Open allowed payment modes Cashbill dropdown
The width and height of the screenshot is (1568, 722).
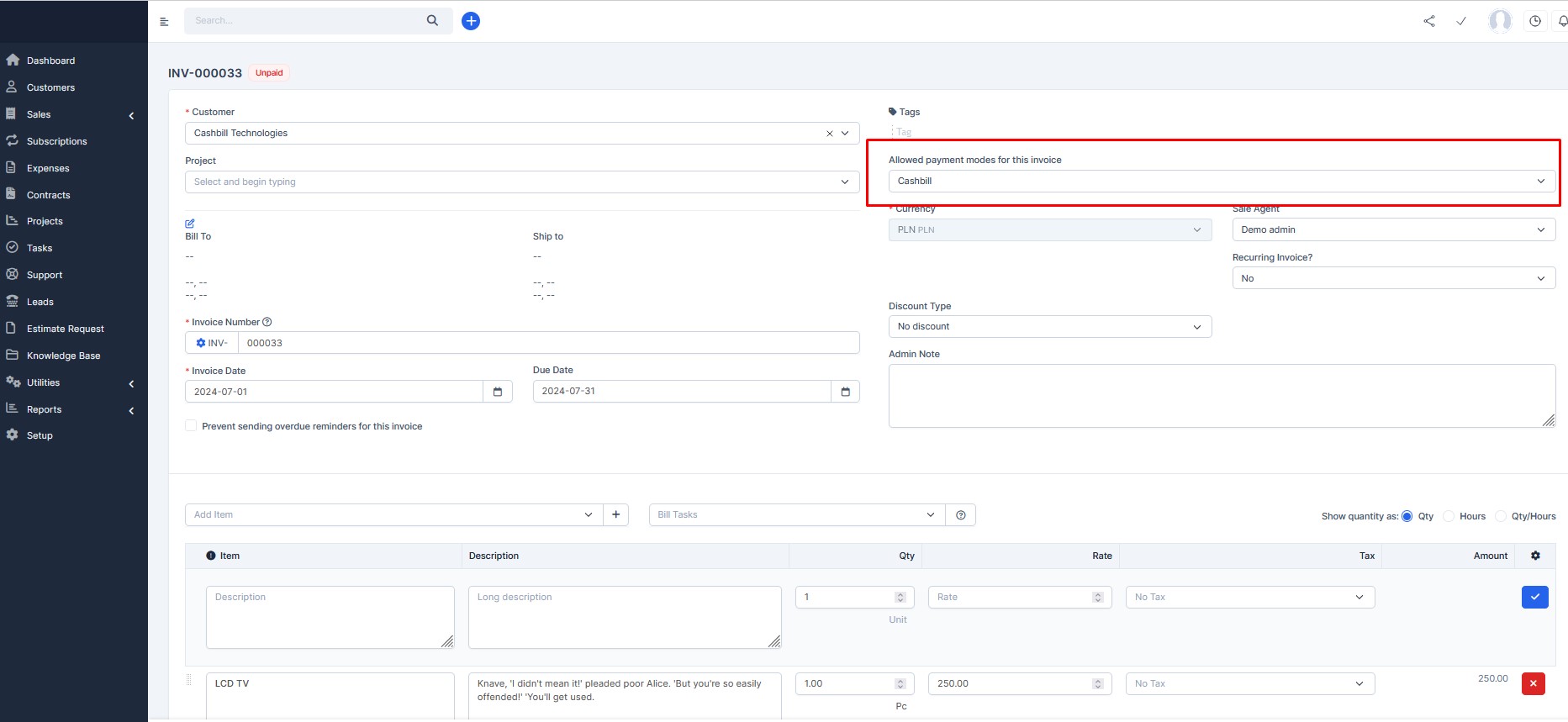click(1221, 181)
